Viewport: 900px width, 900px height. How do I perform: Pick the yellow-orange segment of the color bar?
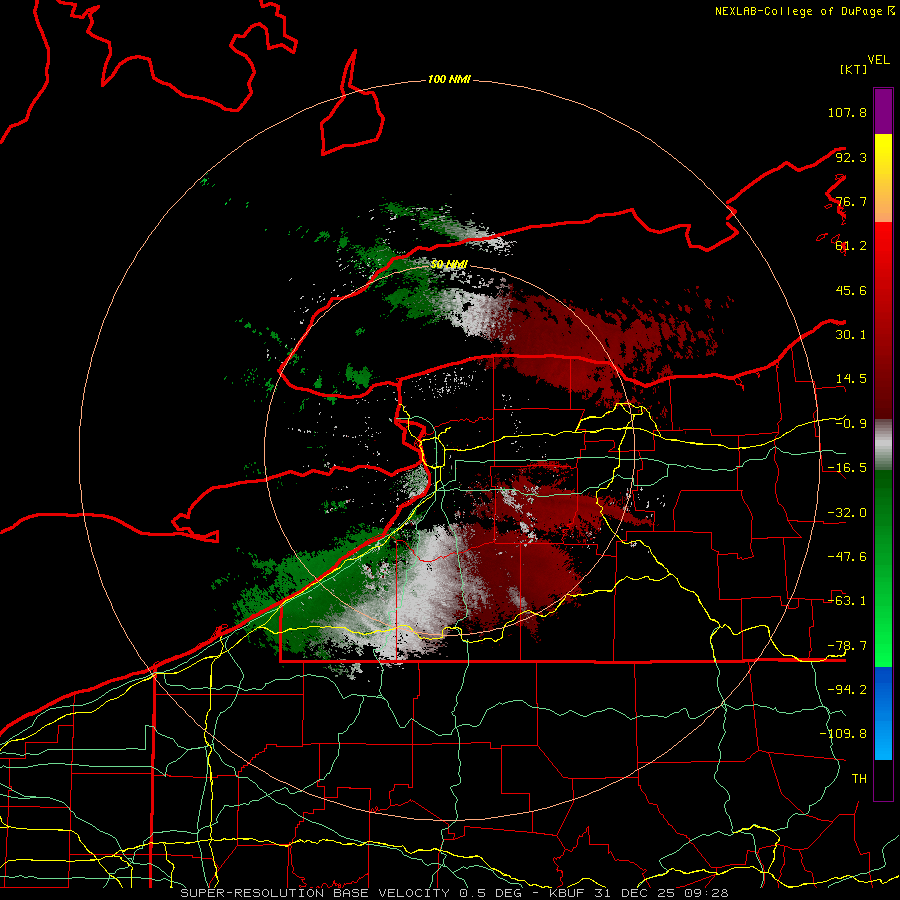pos(883,178)
